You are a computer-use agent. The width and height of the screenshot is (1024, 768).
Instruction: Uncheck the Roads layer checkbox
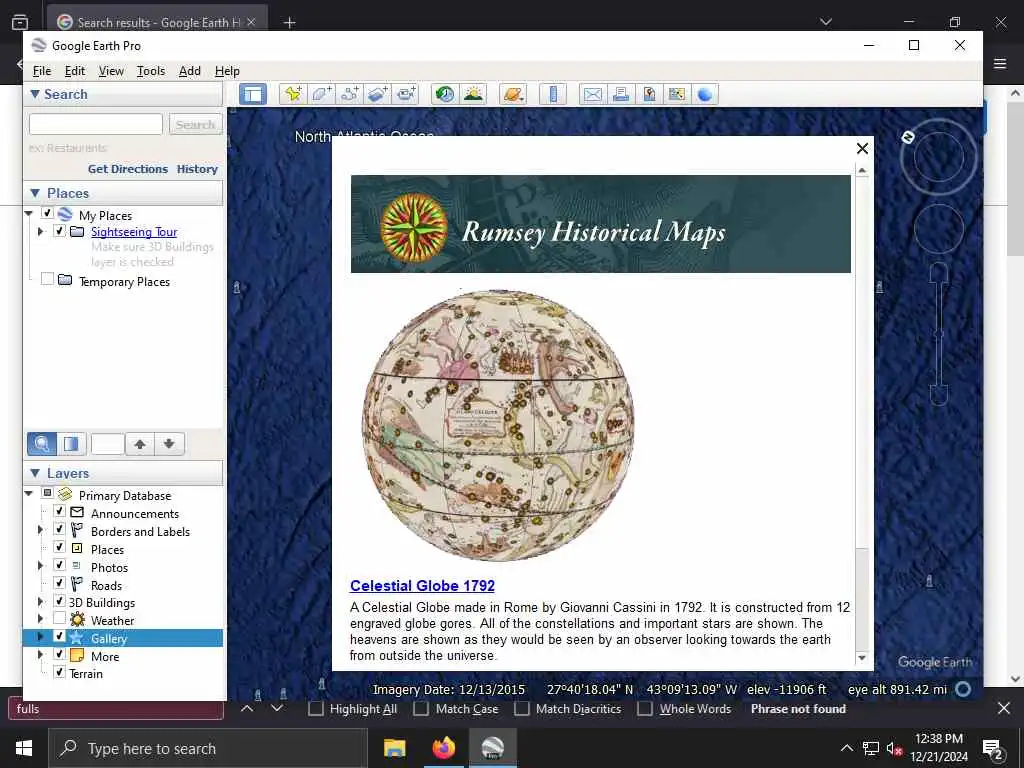pos(59,583)
